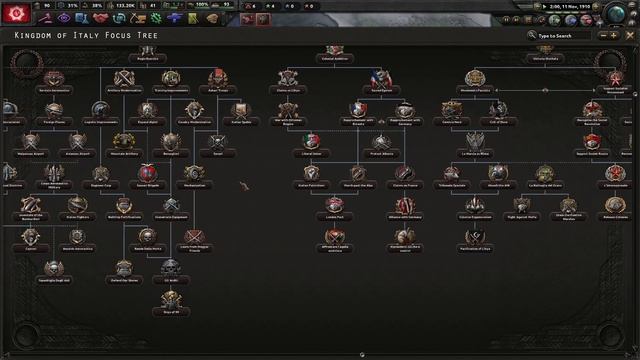Screen dimensions: 640x360
Task: Select the Claims on Libya focus
Action: coord(288,82)
